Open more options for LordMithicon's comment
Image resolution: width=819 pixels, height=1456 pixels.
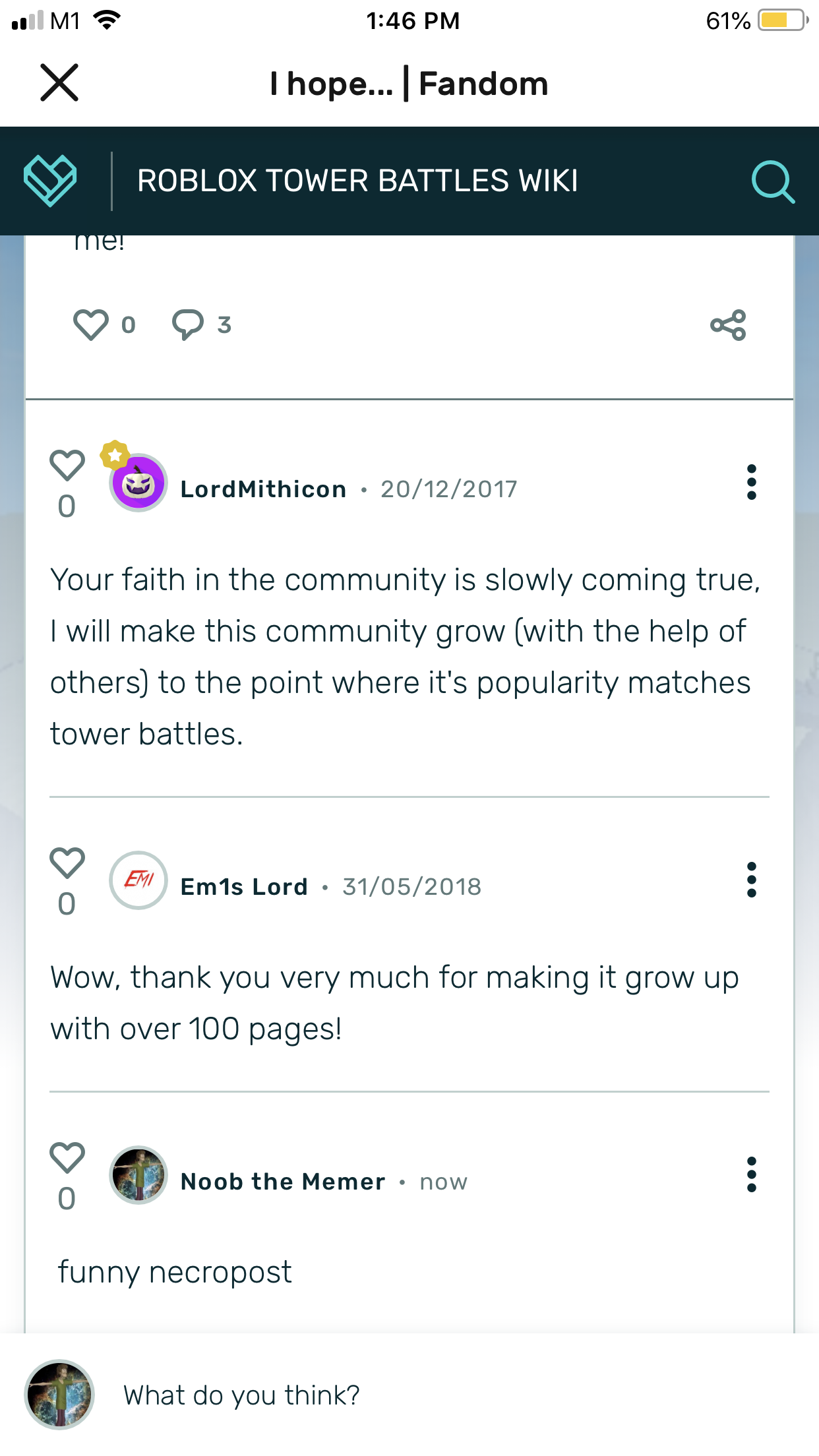(751, 482)
